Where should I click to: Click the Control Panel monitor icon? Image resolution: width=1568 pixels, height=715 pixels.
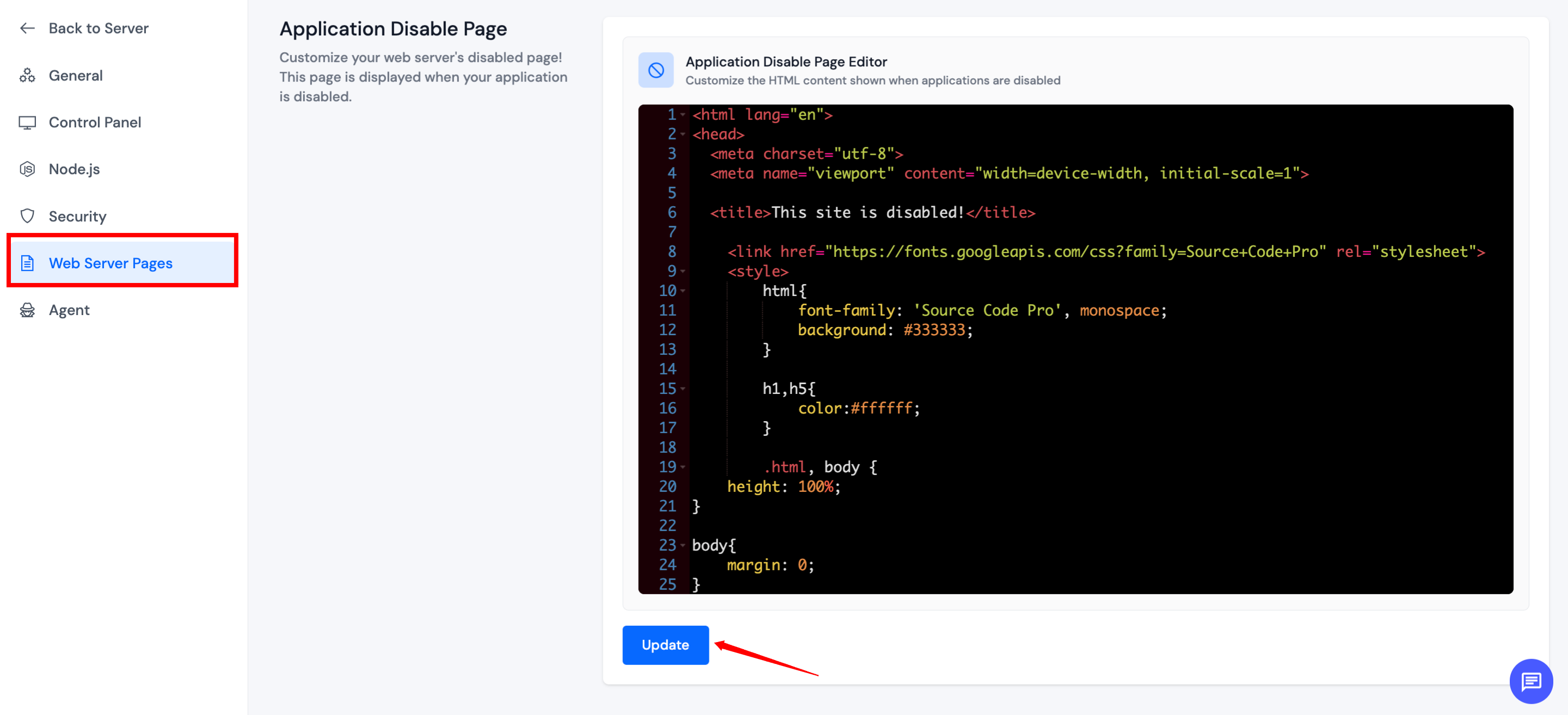[x=27, y=122]
